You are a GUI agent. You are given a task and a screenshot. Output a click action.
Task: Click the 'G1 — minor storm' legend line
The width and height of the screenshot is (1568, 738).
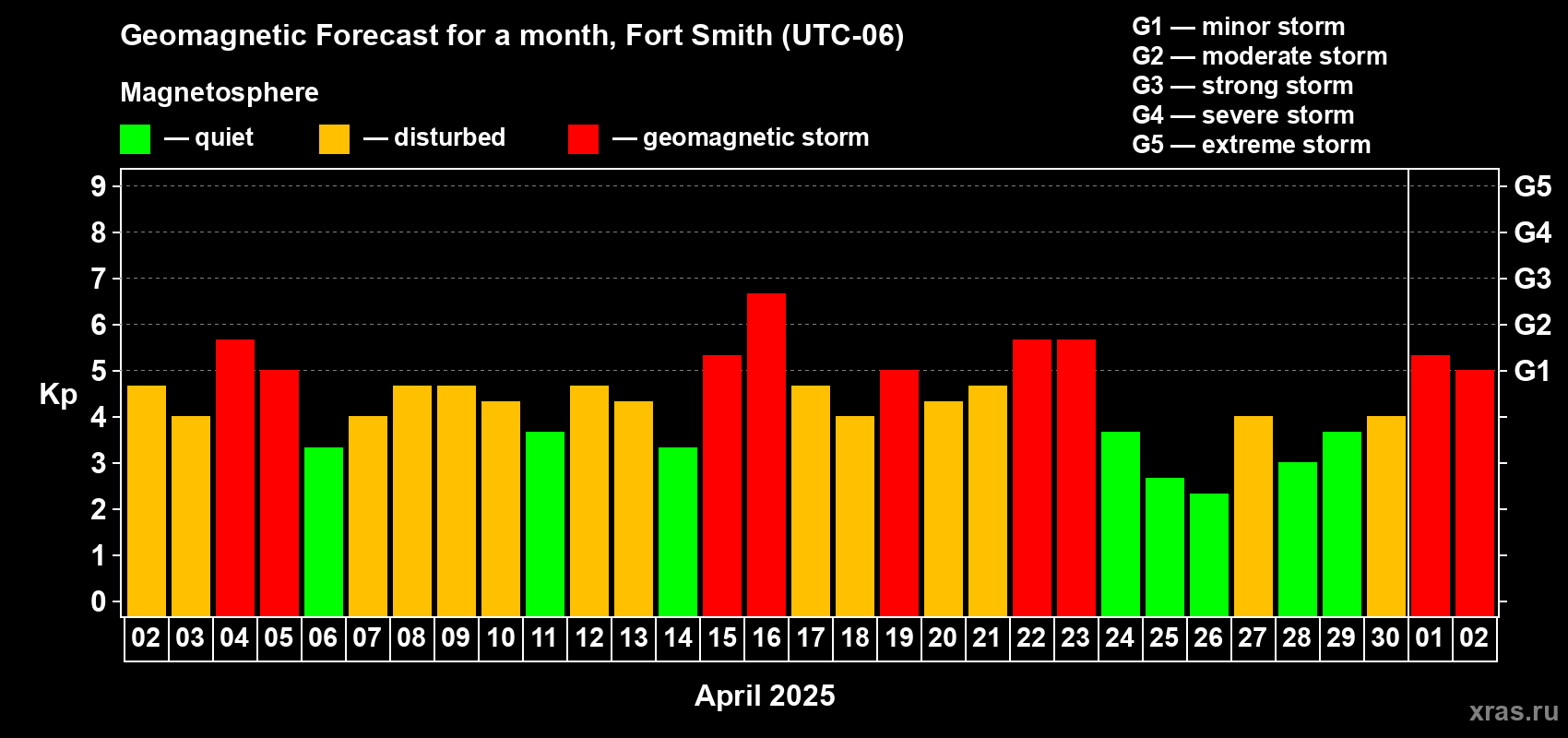tap(1239, 27)
